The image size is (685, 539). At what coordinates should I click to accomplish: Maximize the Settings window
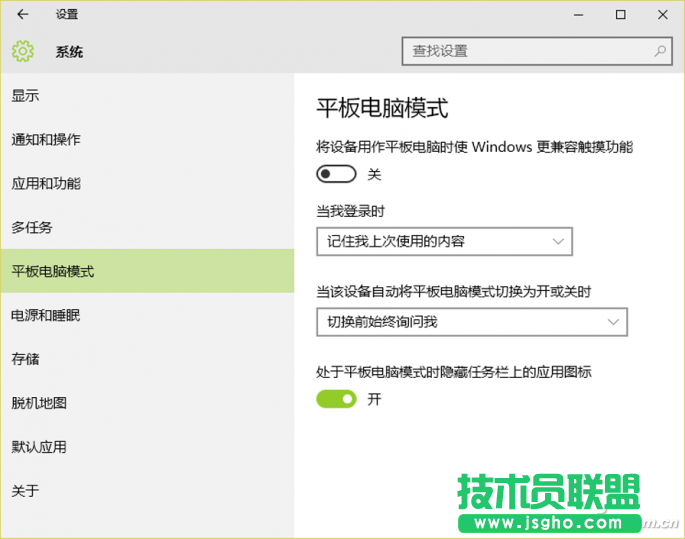620,15
